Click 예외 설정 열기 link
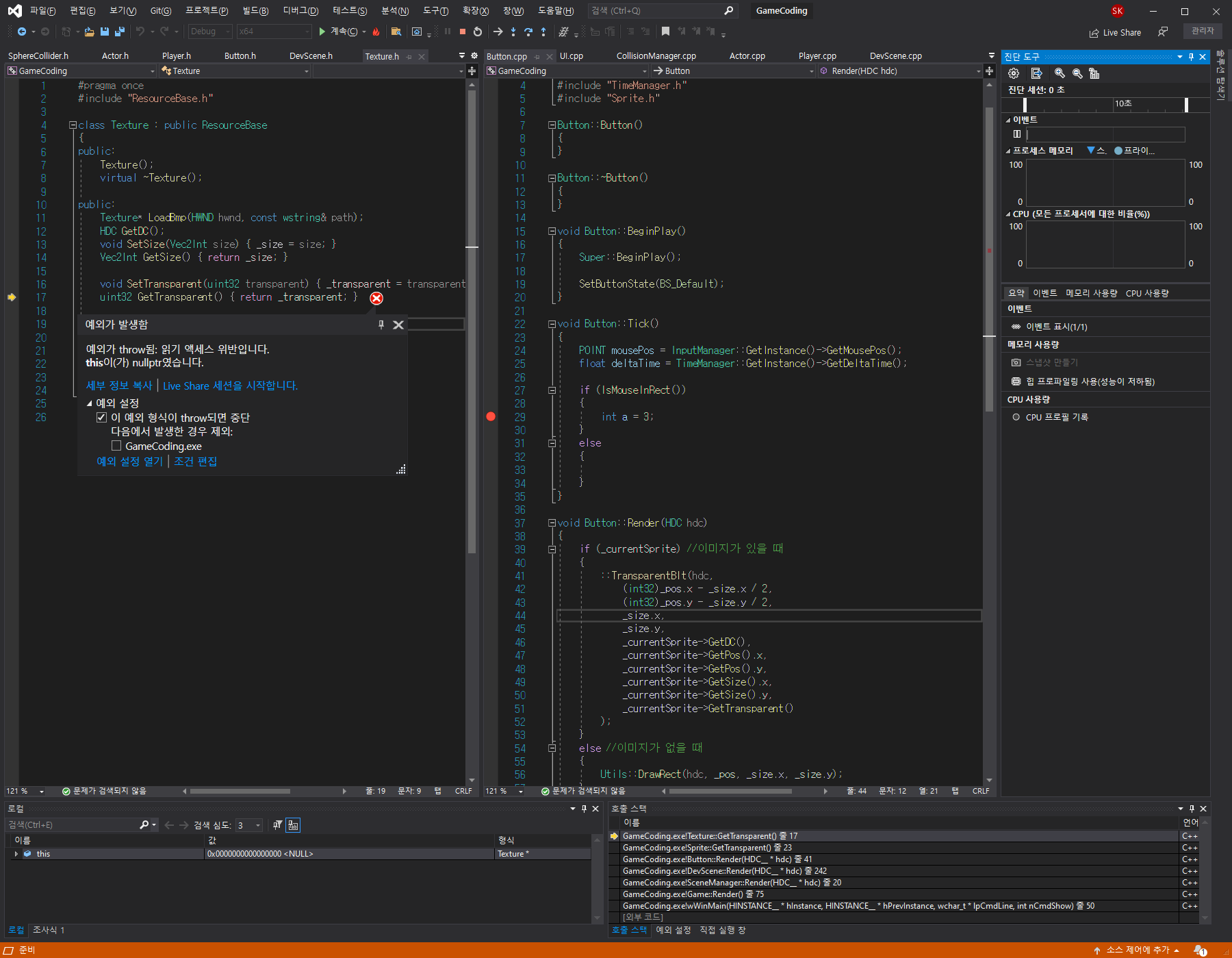 coord(130,462)
